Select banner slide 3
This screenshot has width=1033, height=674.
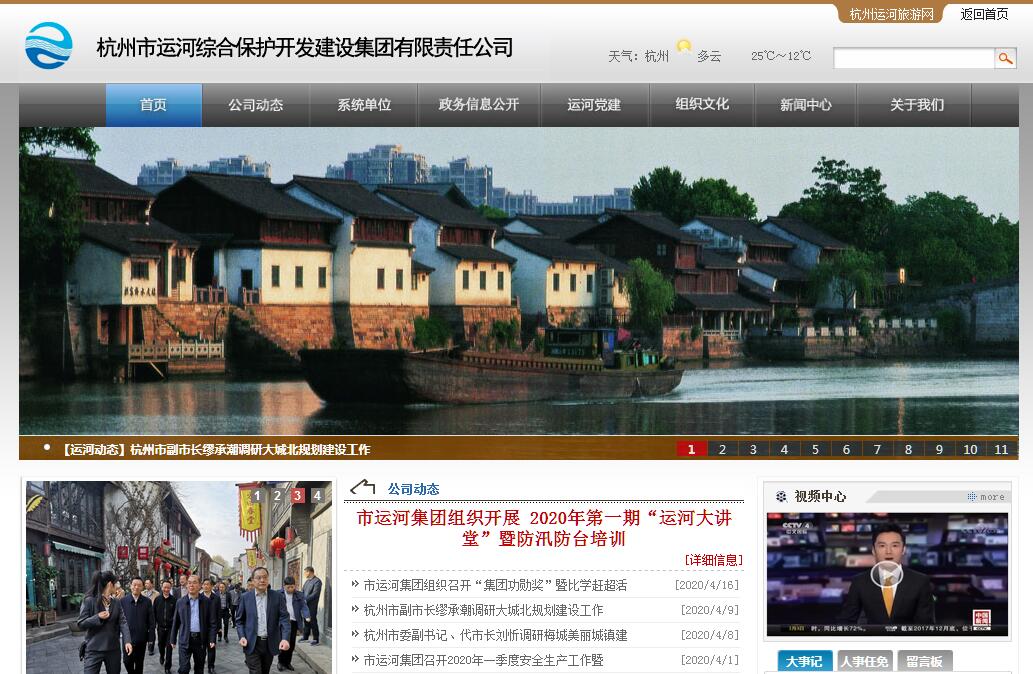(753, 449)
